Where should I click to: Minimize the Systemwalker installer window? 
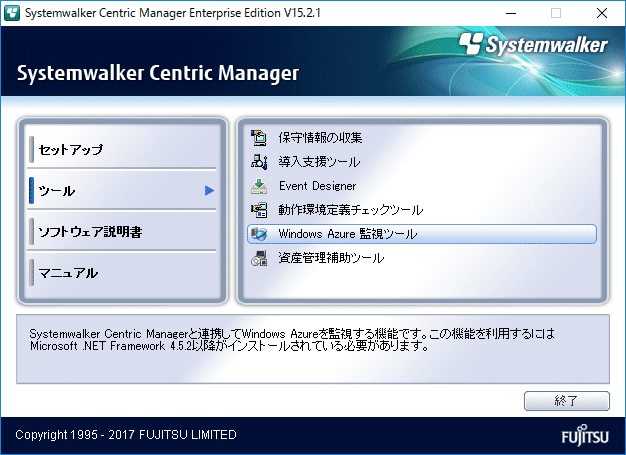[511, 13]
